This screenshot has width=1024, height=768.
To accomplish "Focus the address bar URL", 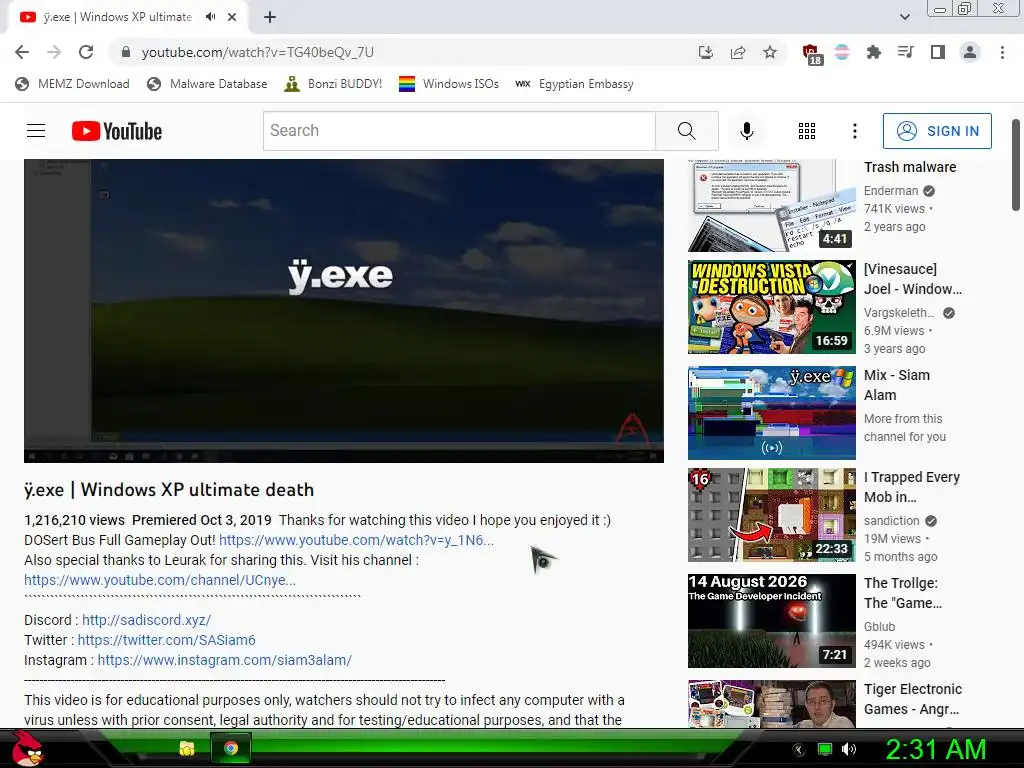I will pyautogui.click(x=257, y=52).
